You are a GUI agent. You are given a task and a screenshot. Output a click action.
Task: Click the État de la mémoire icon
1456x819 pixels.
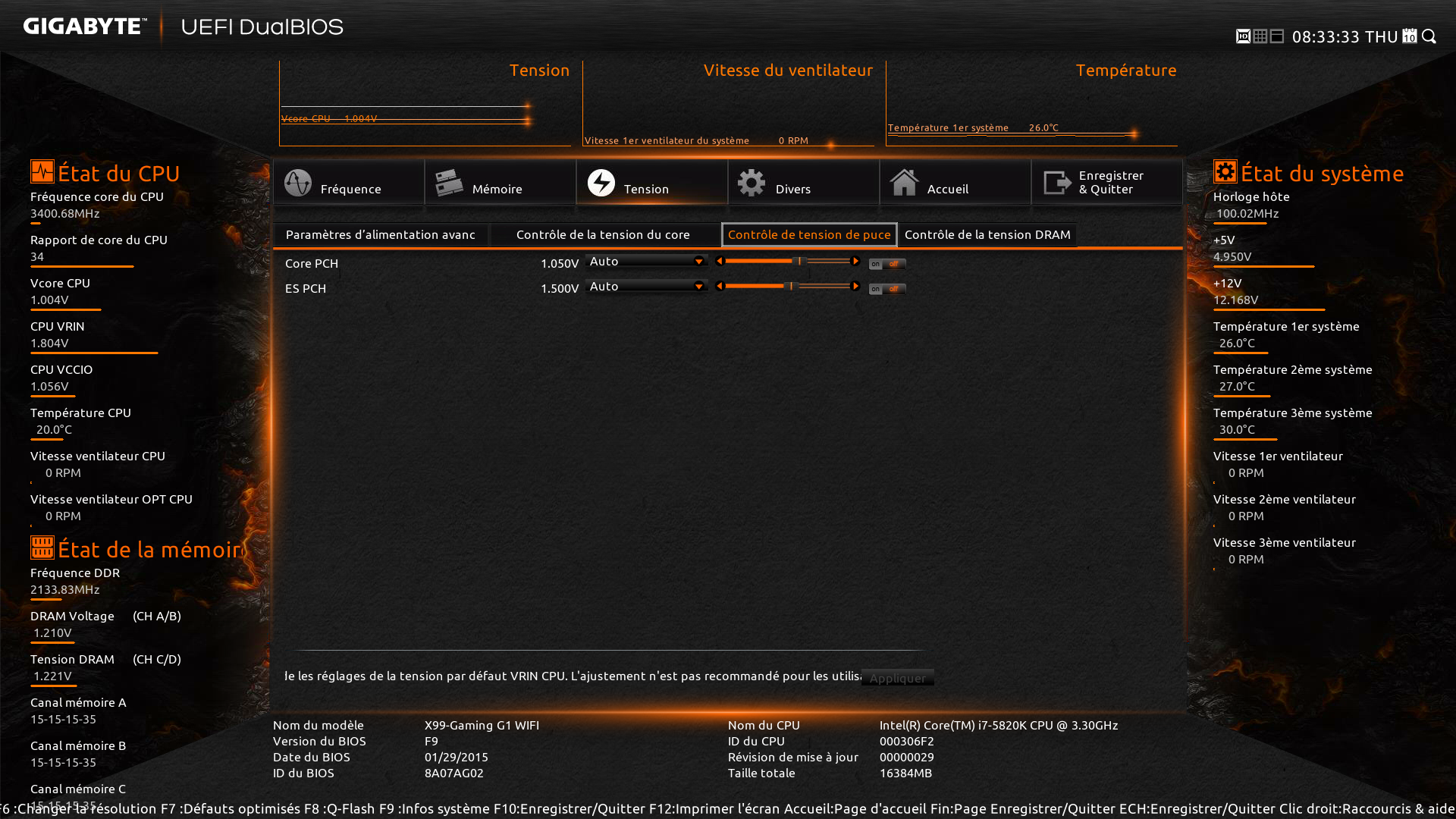42,548
